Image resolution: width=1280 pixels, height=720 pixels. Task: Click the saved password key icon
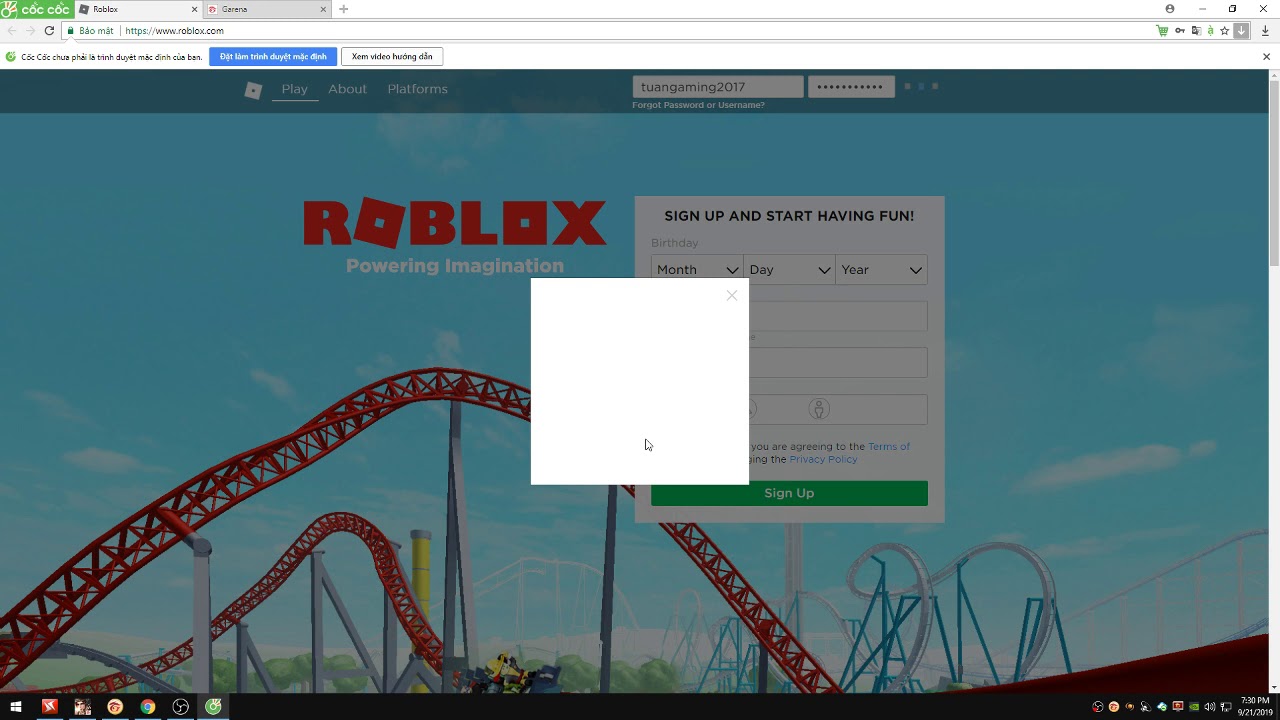coord(1180,31)
